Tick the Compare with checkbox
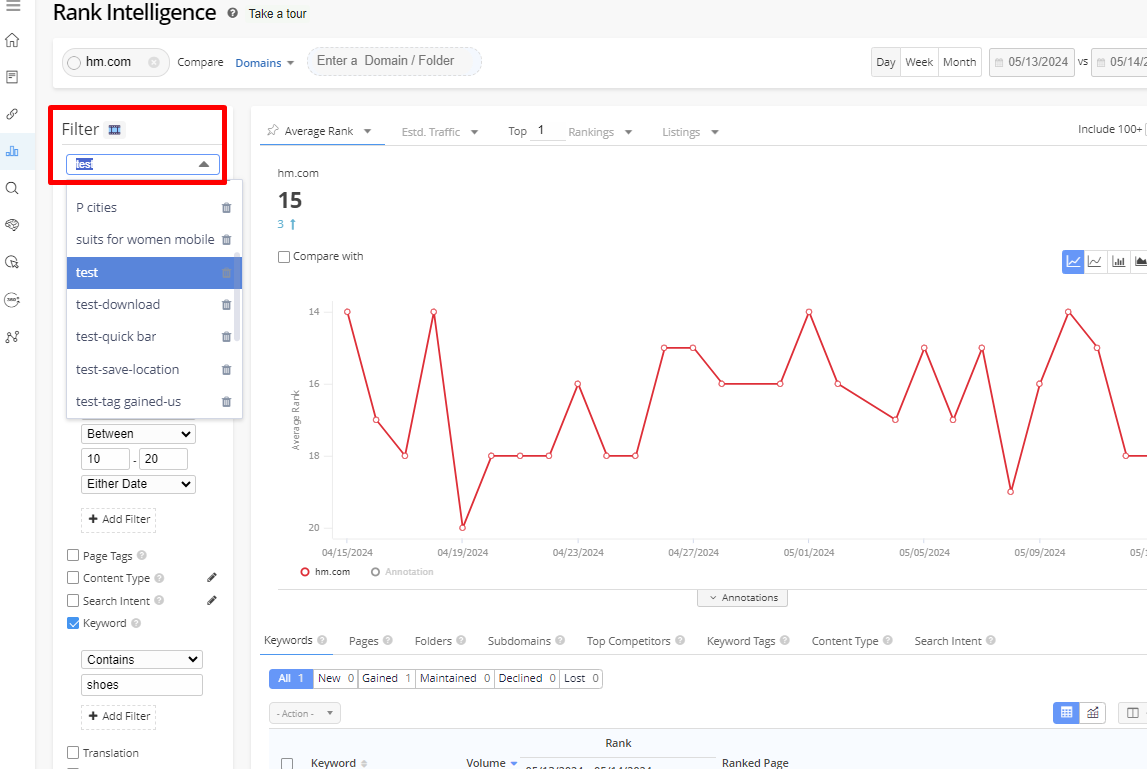The width and height of the screenshot is (1147, 769). (284, 257)
